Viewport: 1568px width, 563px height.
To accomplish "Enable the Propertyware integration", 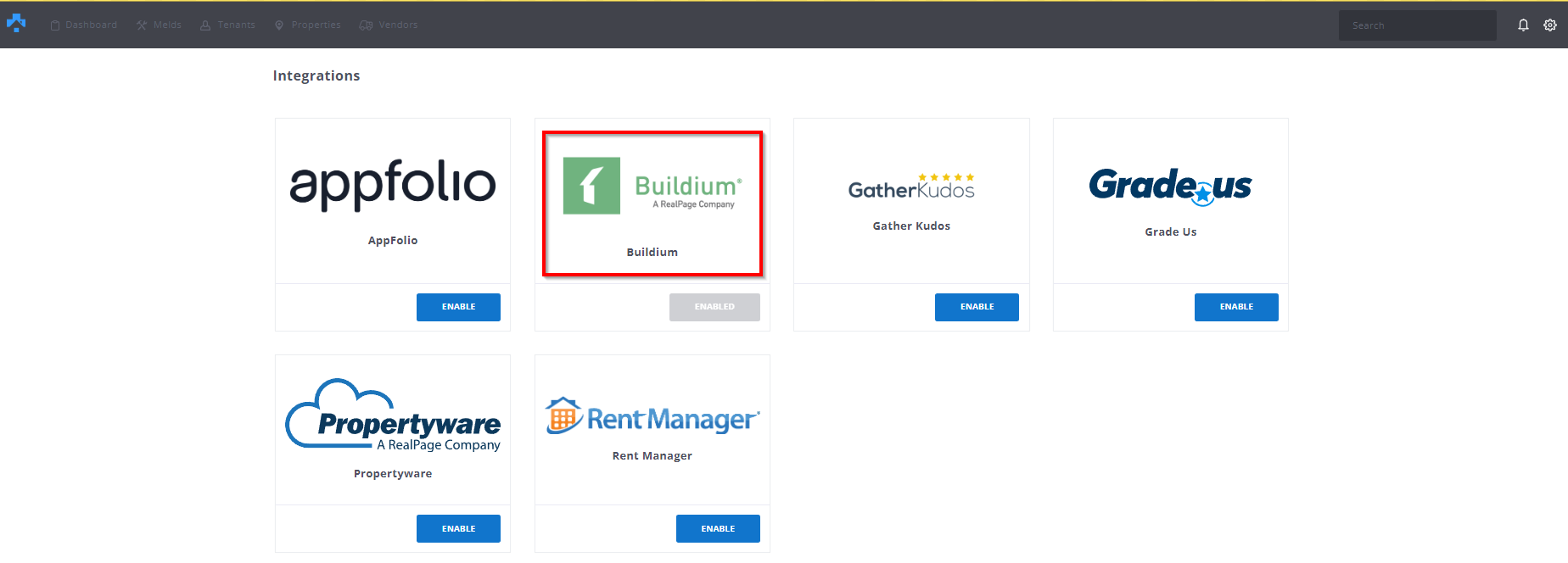I will 458,529.
